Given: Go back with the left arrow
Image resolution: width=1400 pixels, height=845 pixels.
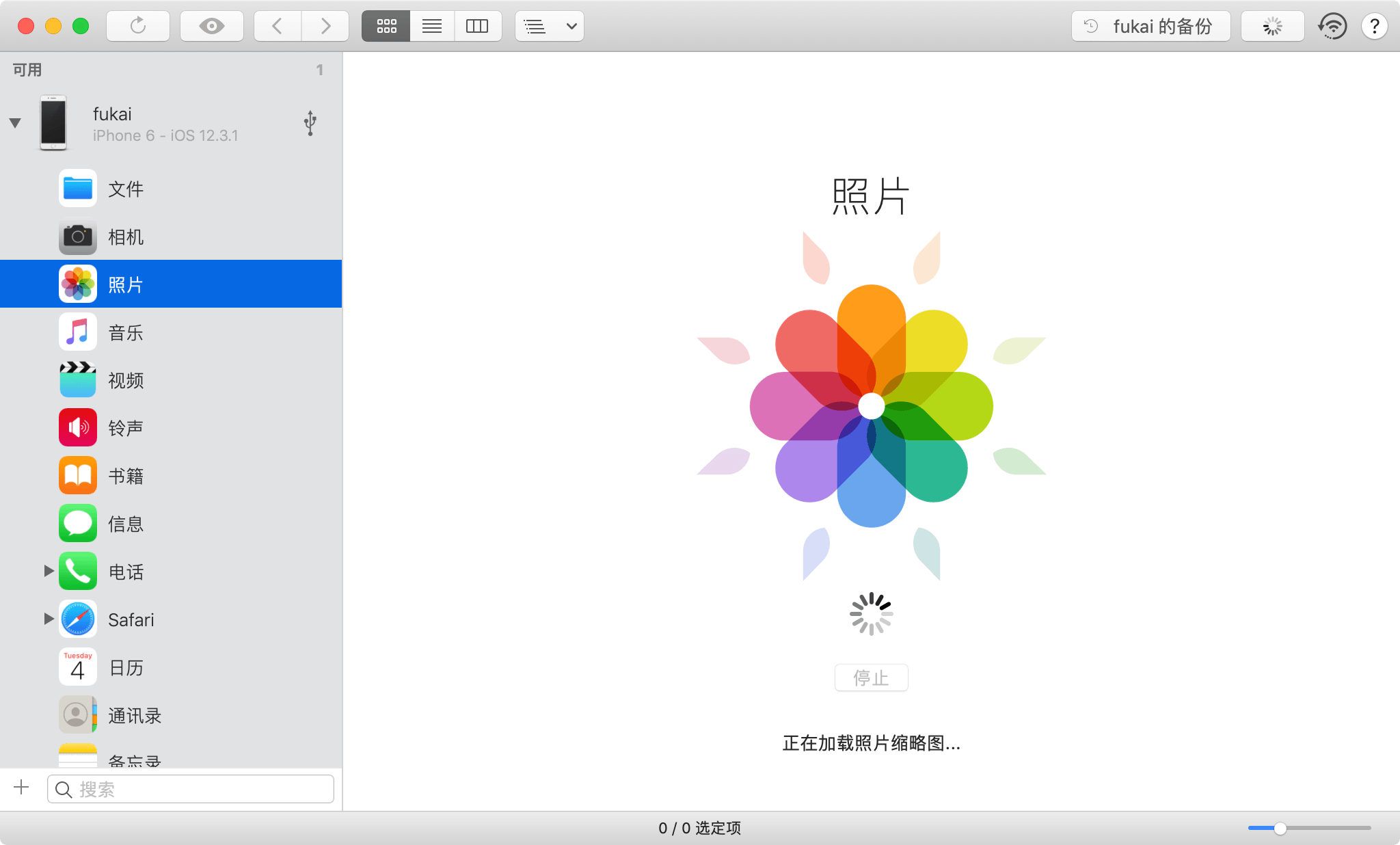Looking at the screenshot, I should click(278, 26).
